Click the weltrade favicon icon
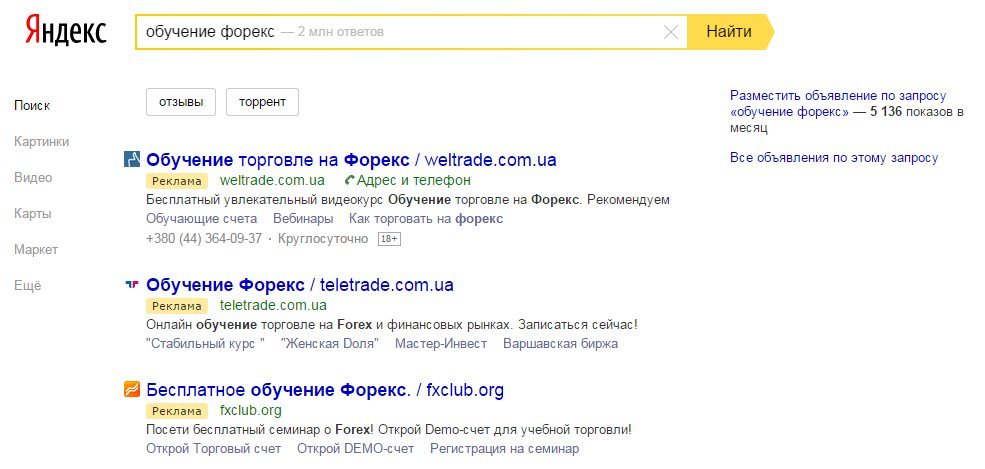The image size is (985, 469). (132, 159)
